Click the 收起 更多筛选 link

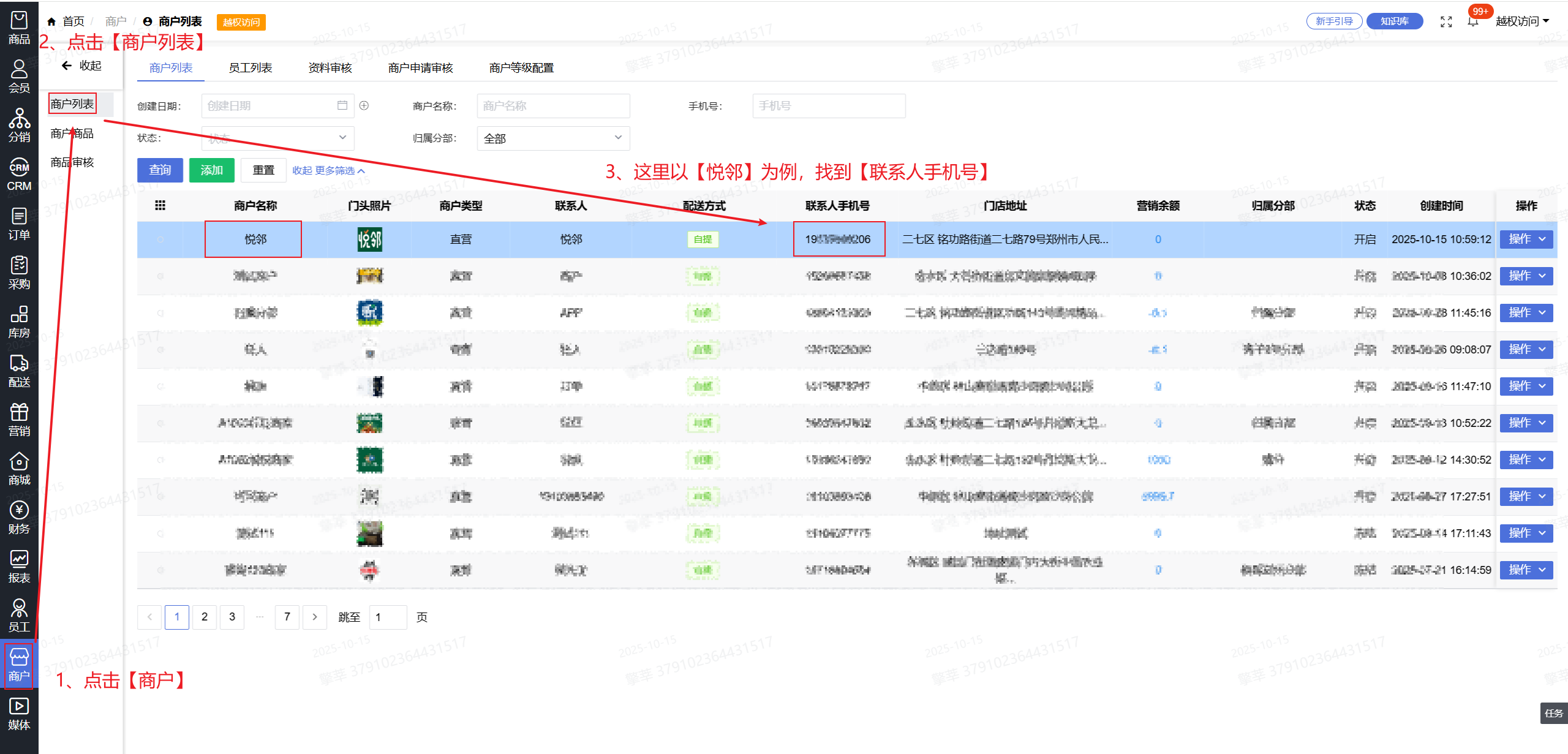[328, 170]
